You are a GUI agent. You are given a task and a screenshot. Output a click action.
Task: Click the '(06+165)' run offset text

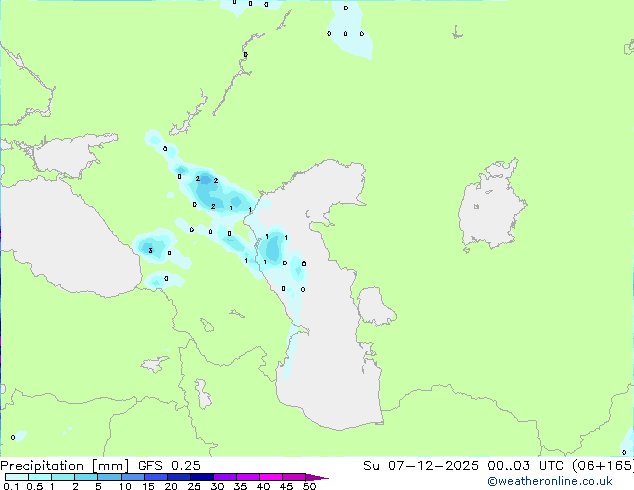coord(603,466)
